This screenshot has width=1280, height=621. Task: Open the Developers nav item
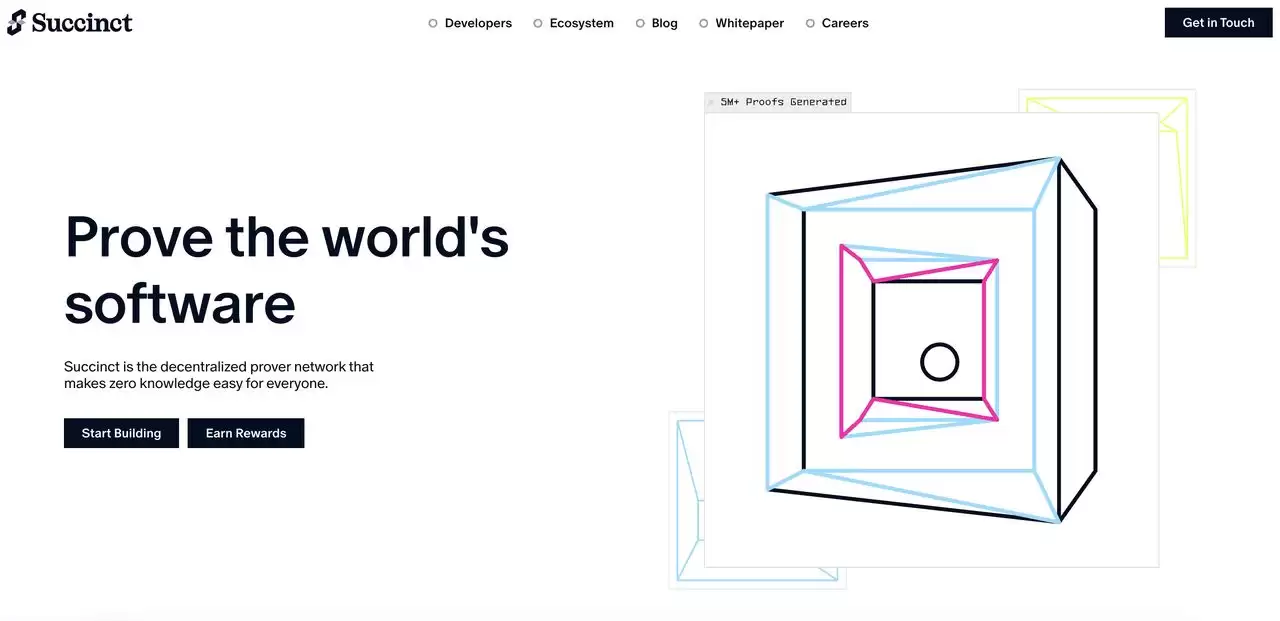[x=478, y=23]
